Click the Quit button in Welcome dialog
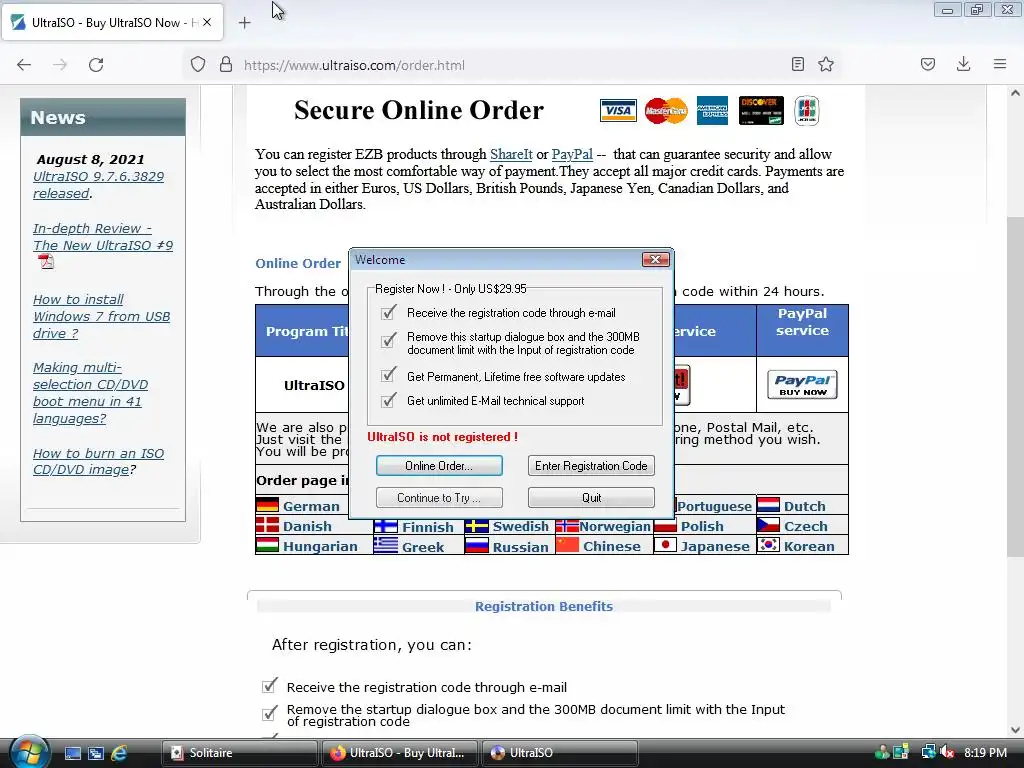The image size is (1024, 768). (x=591, y=498)
